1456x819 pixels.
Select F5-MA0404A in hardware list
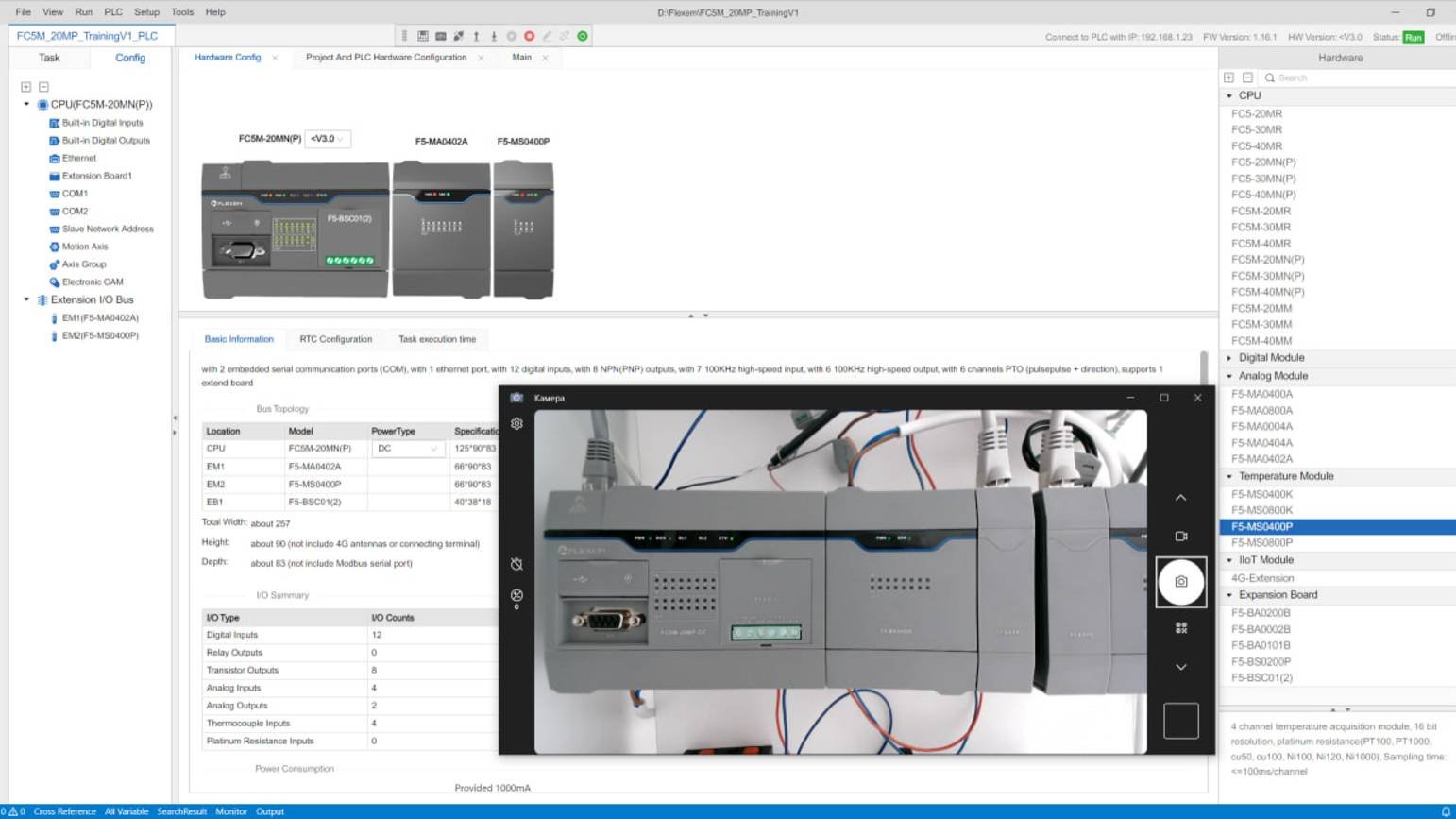(1261, 443)
